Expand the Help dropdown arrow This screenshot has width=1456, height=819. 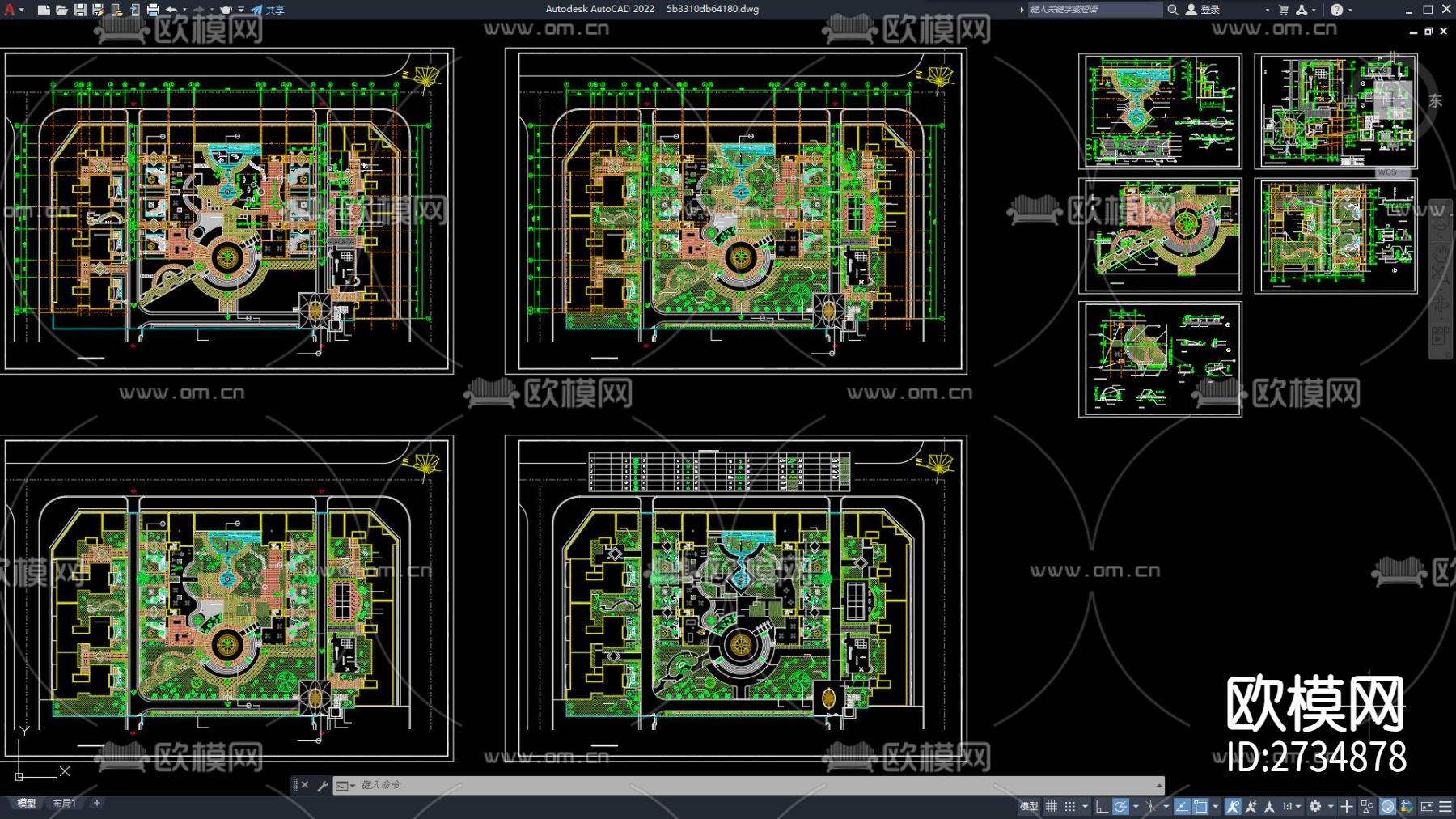click(1350, 10)
